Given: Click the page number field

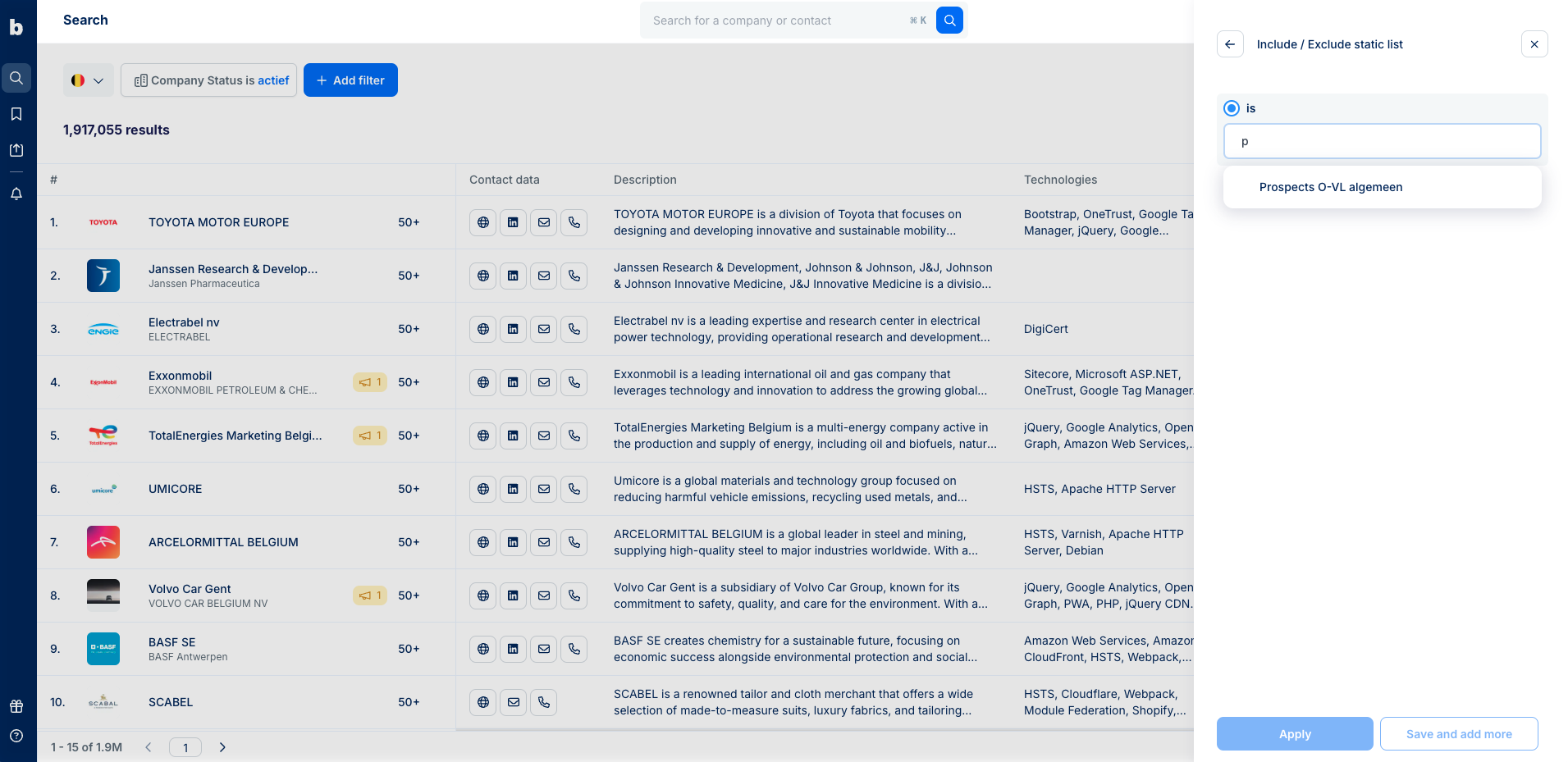Looking at the screenshot, I should [x=185, y=747].
